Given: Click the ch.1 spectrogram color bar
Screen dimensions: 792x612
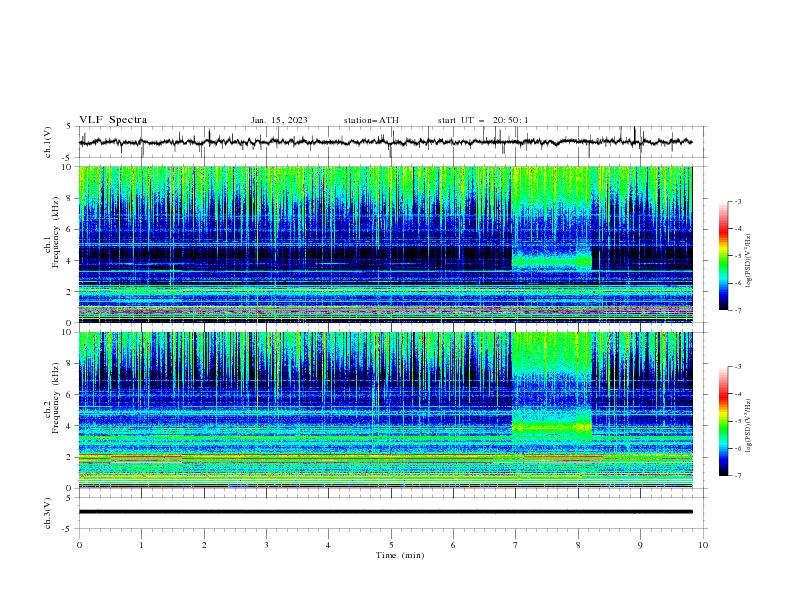Looking at the screenshot, I should coord(723,255).
